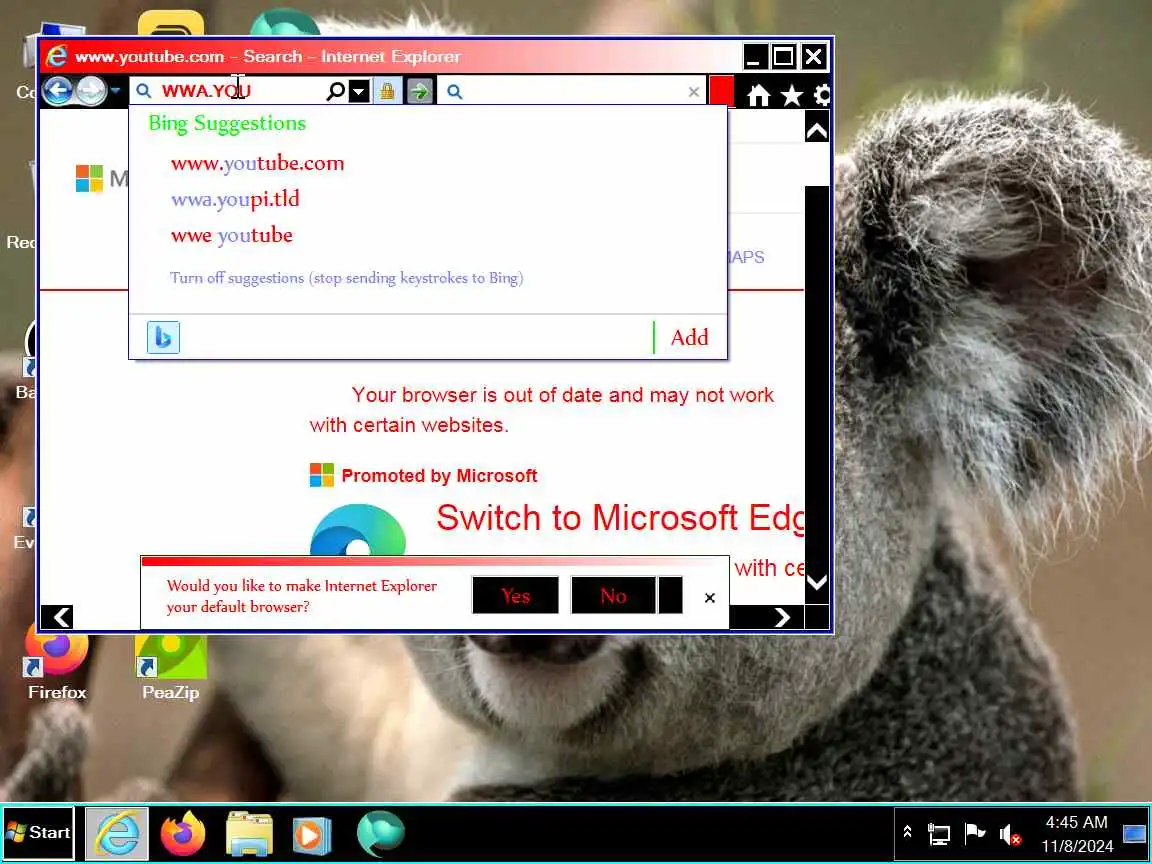
Task: Click the Microsoft Edge logo on the page
Action: (358, 530)
